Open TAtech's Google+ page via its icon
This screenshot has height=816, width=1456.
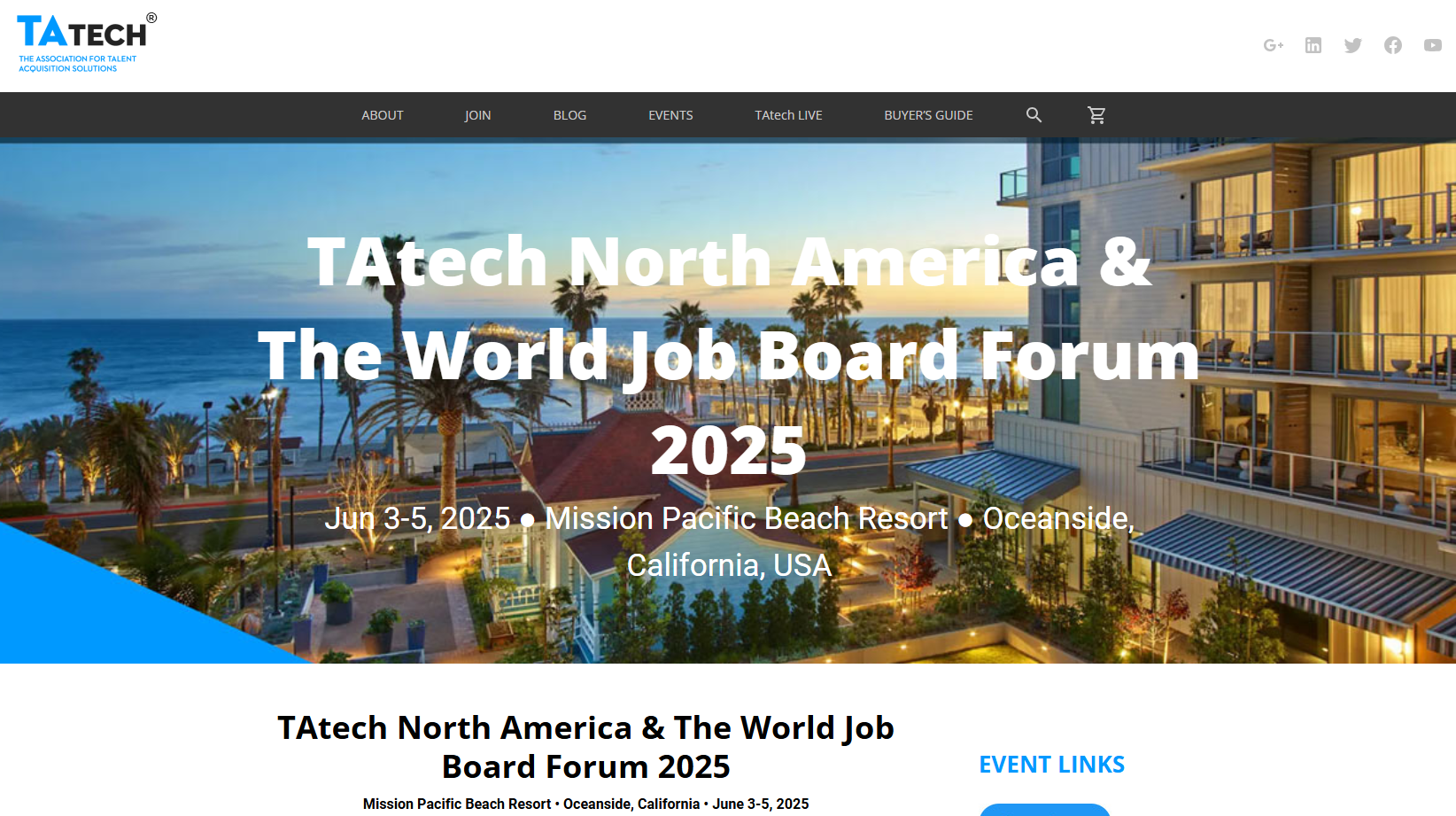click(1274, 44)
